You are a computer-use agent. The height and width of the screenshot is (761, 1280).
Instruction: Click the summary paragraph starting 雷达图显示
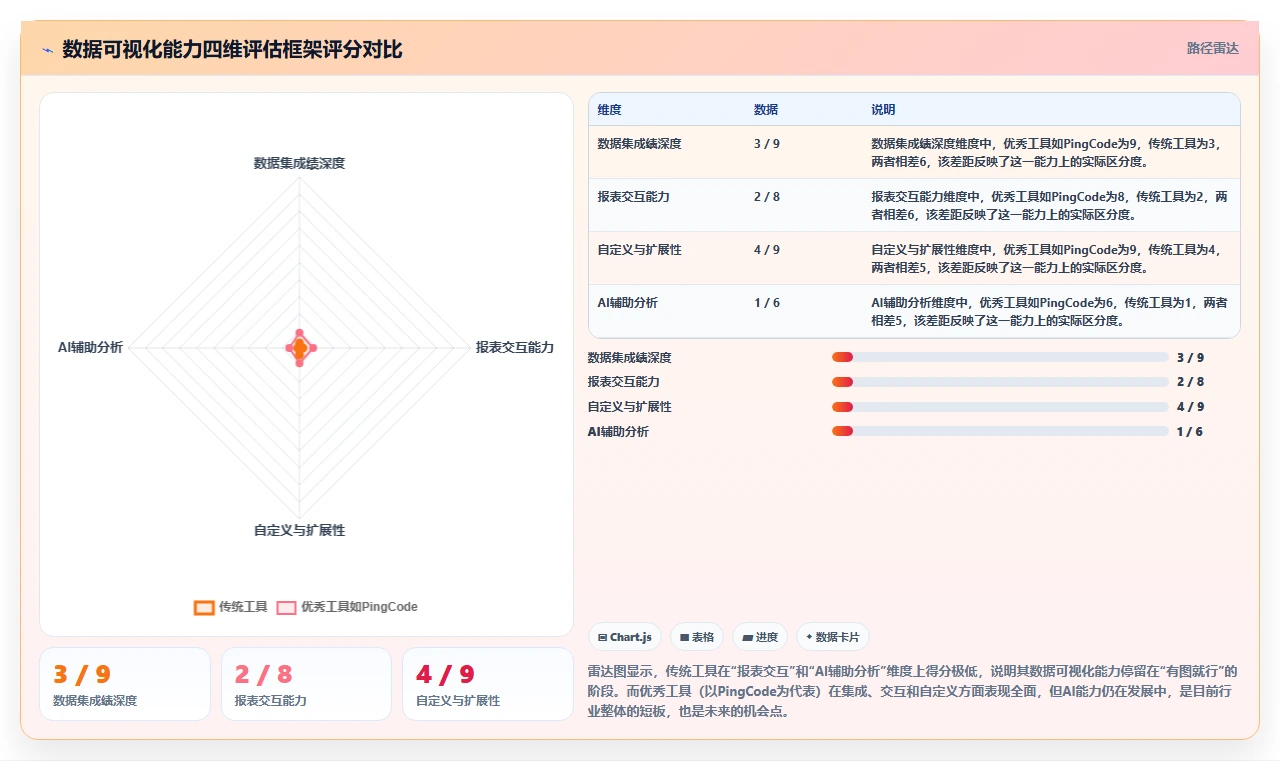914,691
